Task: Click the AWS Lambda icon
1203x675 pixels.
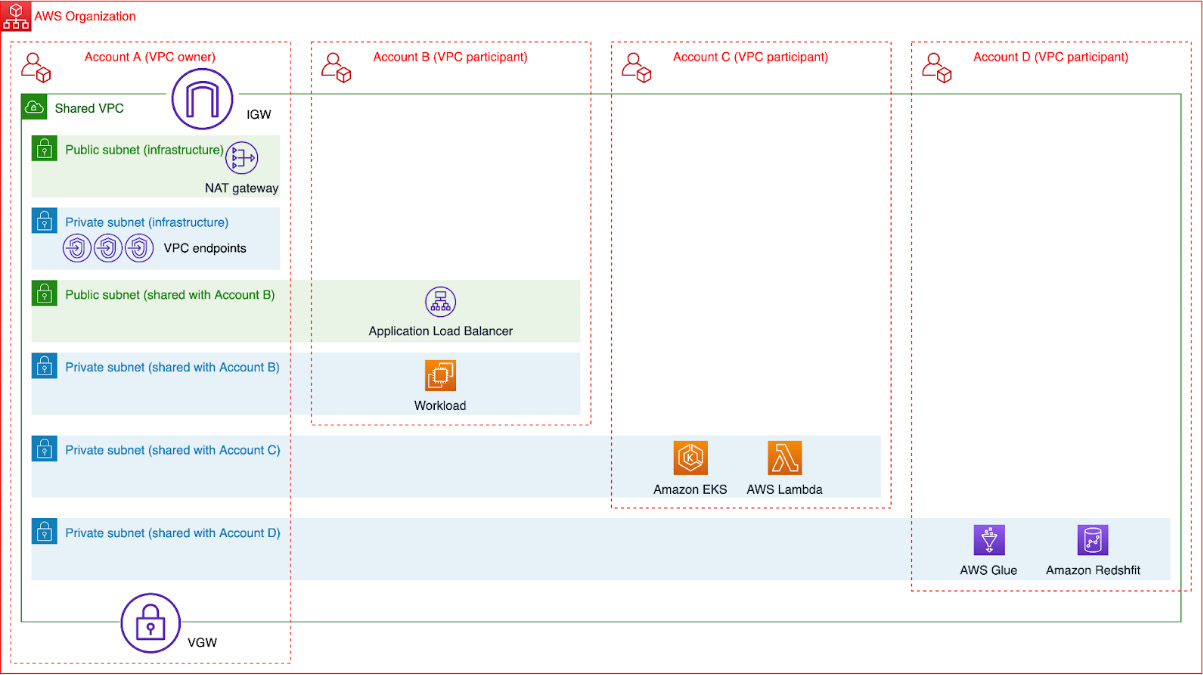Action: point(785,458)
